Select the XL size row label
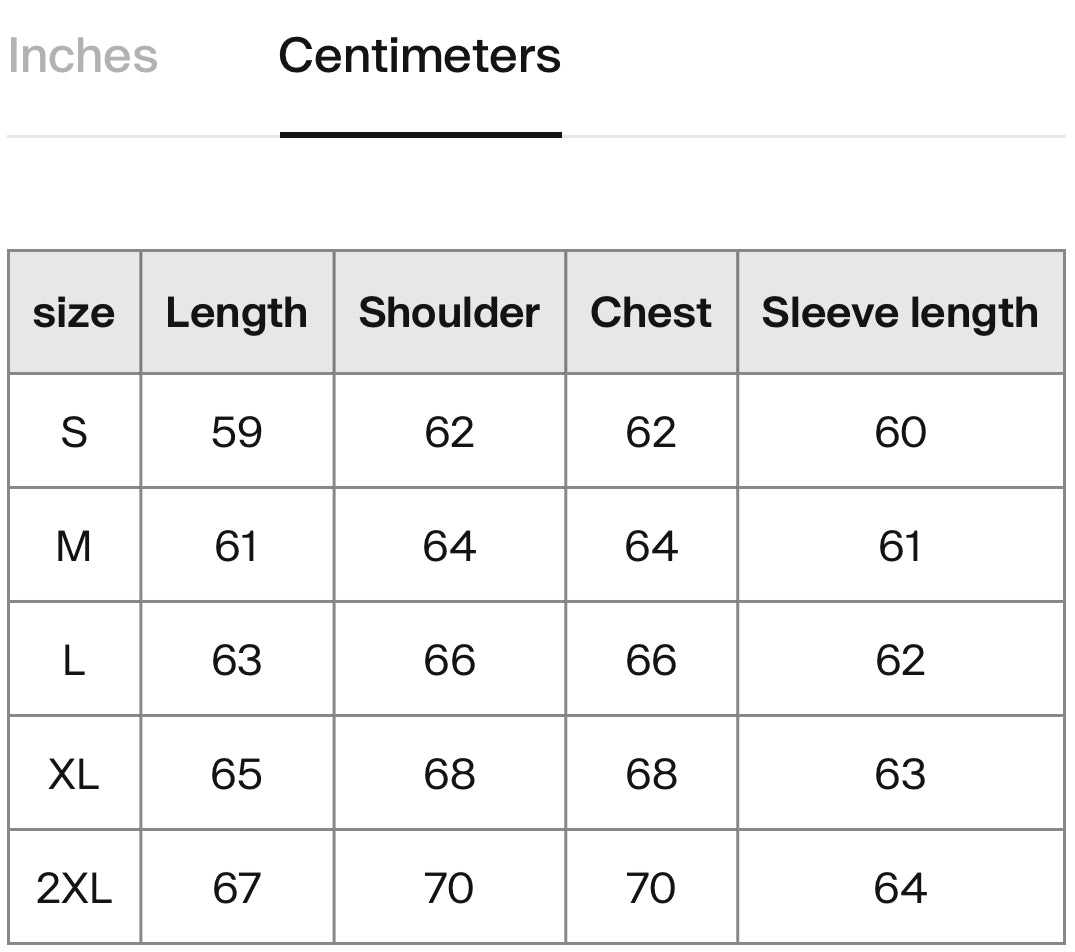Viewport: 1075px width, 952px height. click(74, 774)
